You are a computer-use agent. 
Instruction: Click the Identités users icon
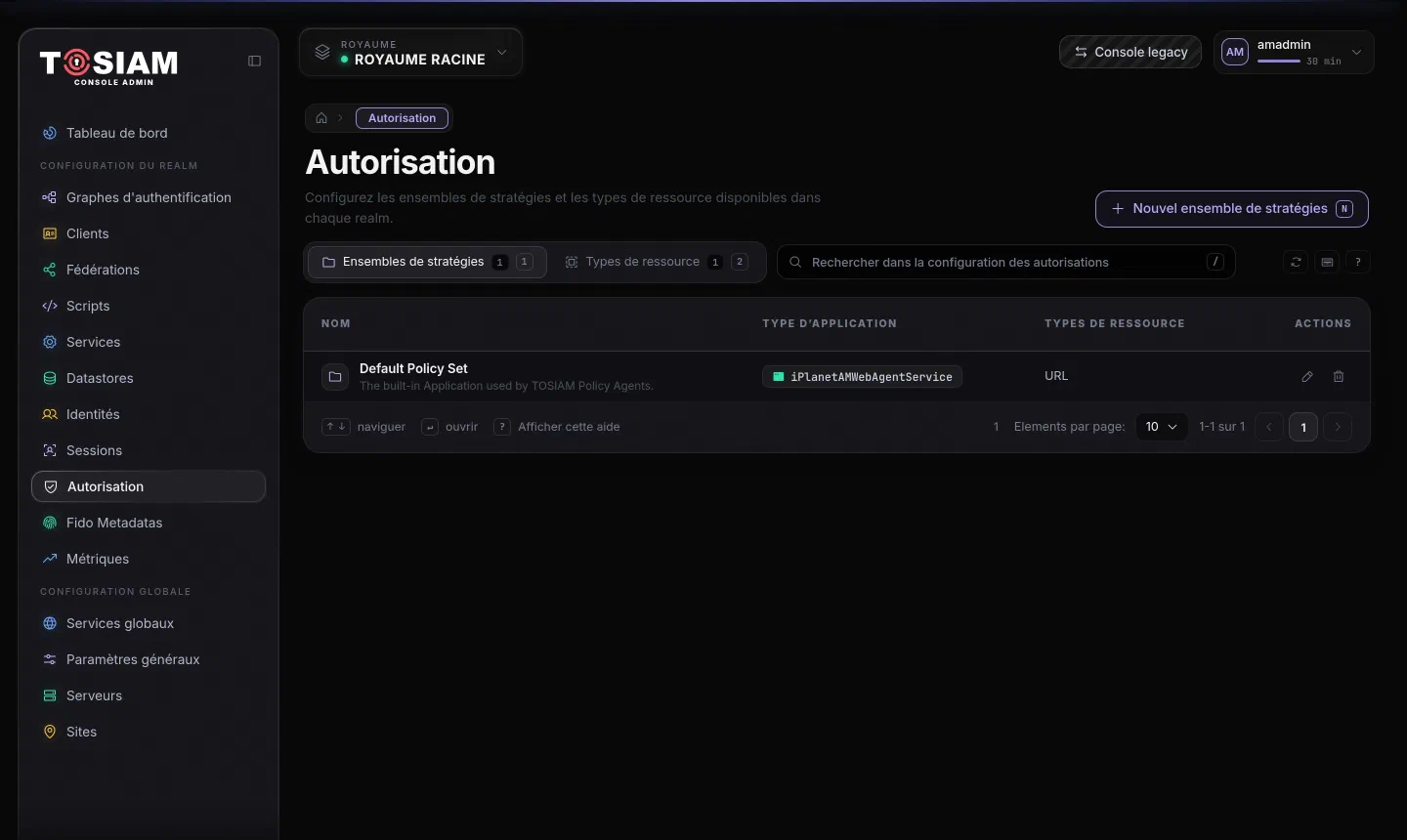[x=50, y=414]
